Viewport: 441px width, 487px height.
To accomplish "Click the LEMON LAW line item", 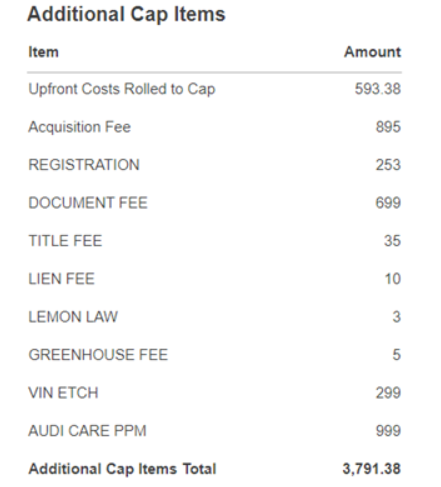I will [73, 317].
